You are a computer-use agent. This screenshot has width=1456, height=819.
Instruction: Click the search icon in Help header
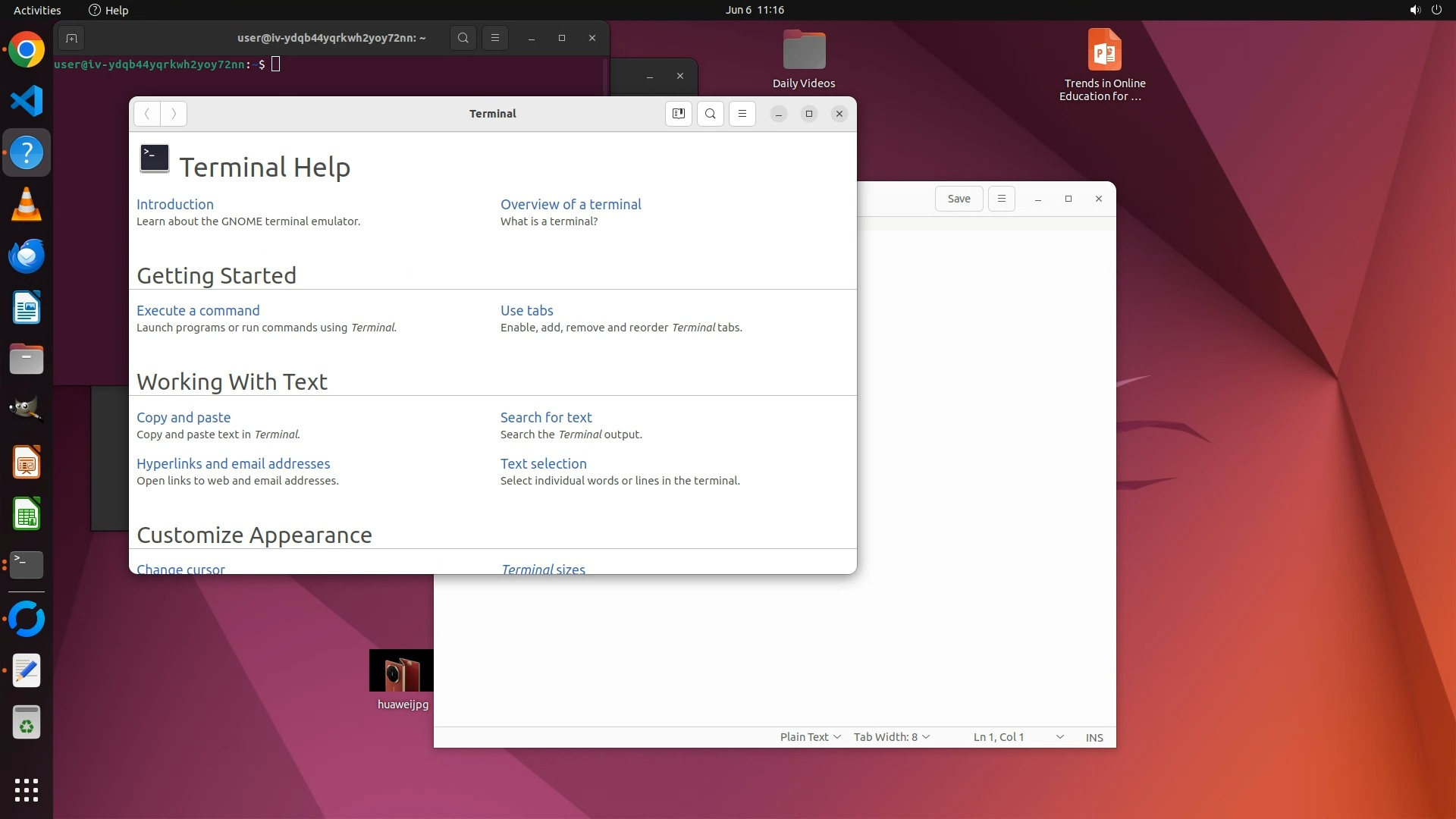[x=710, y=114]
